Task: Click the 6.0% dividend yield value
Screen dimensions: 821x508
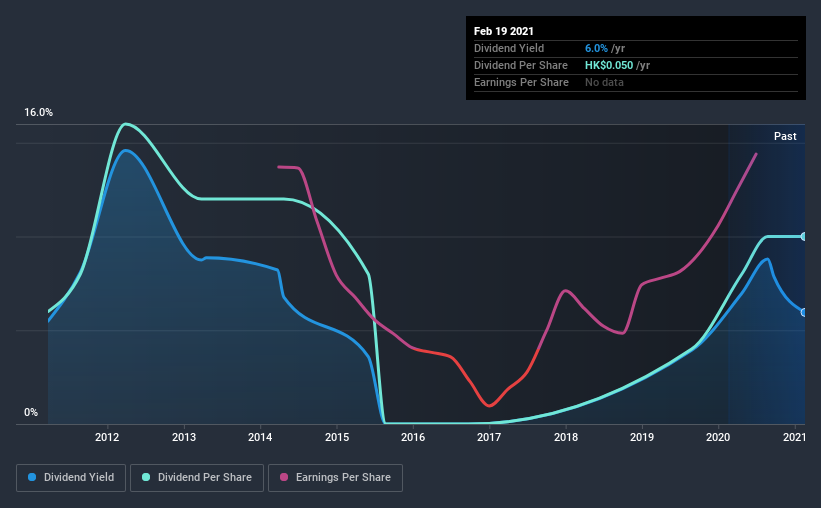Action: click(x=596, y=48)
